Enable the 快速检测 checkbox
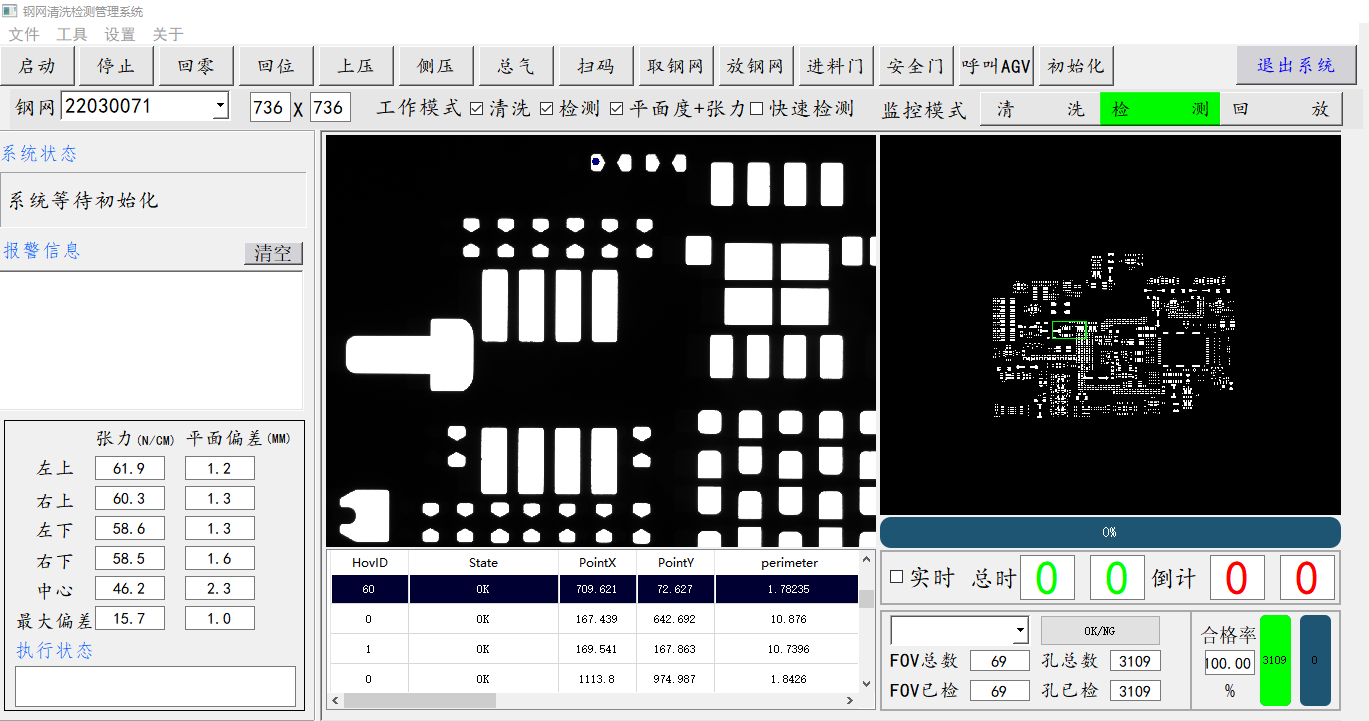The image size is (1369, 721). pyautogui.click(x=756, y=108)
